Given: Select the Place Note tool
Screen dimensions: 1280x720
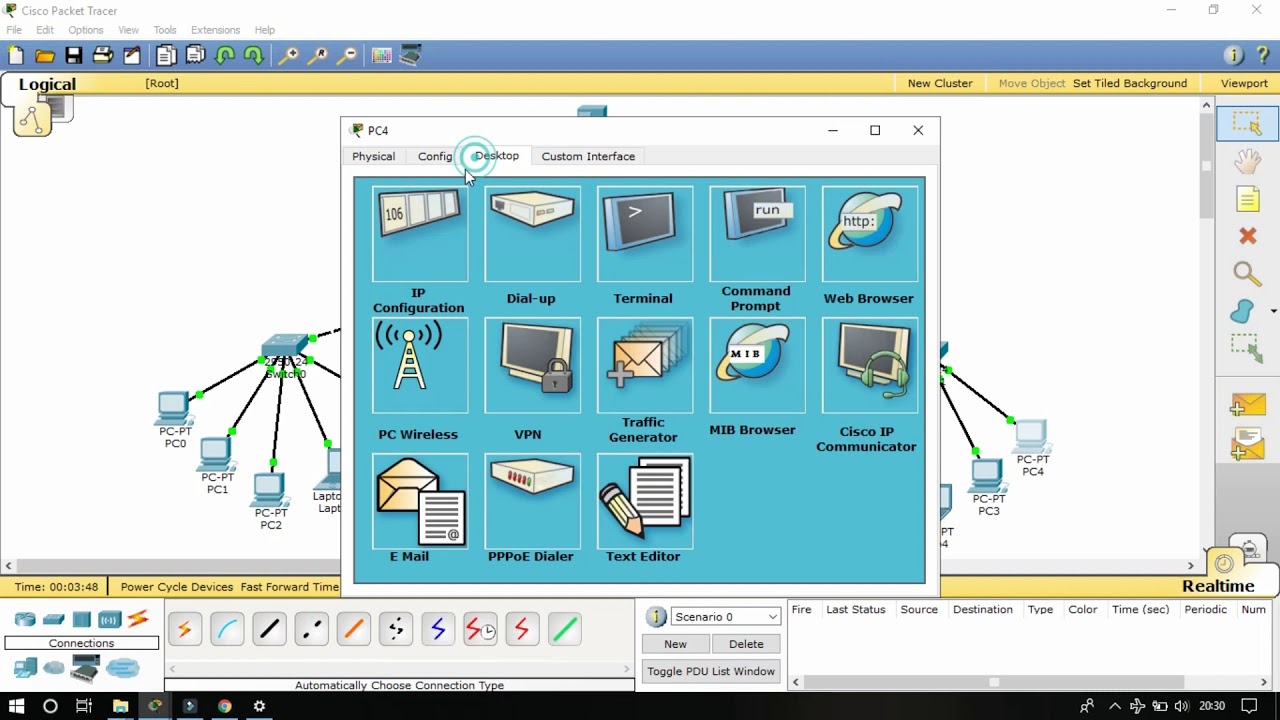Looking at the screenshot, I should point(1247,199).
